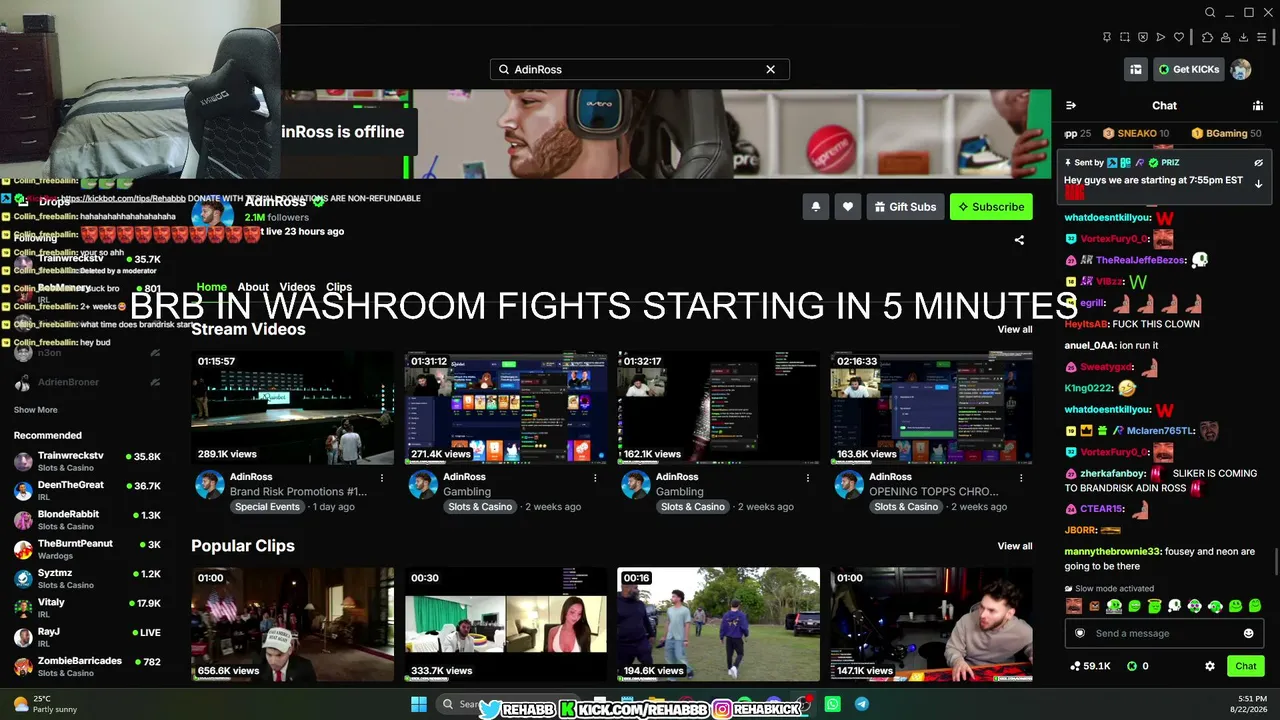The height and width of the screenshot is (720, 1280).
Task: Open the gift box icon beside Get KICKs
Action: point(1135,69)
